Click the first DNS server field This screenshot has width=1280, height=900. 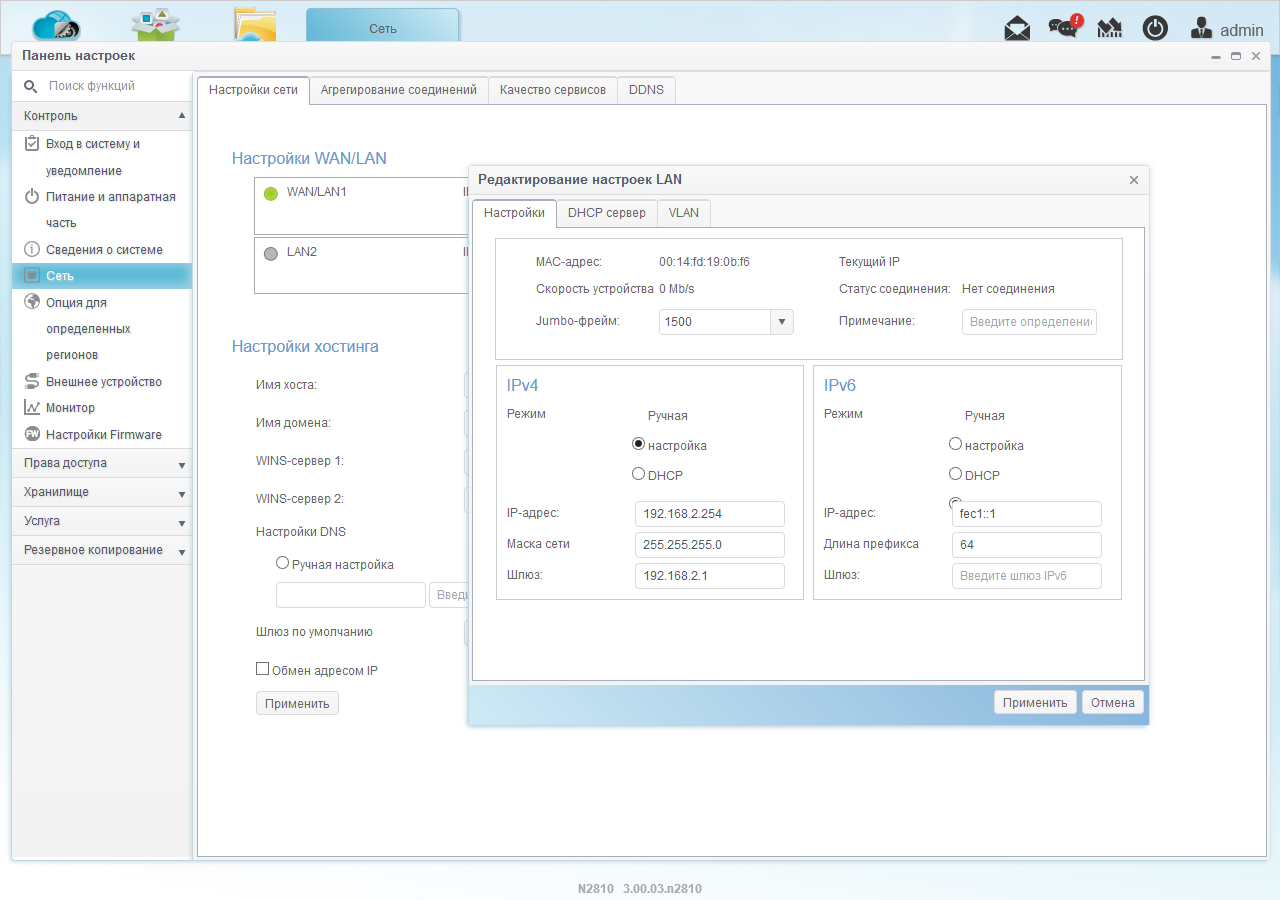351,595
